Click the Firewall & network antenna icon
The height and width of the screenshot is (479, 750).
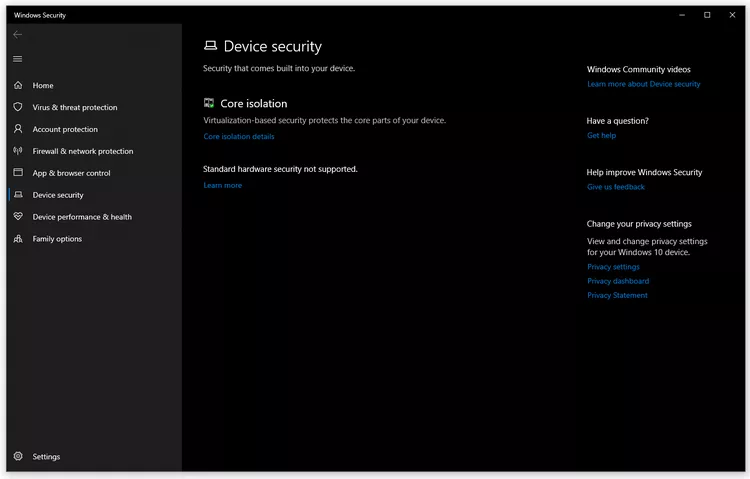[18, 151]
